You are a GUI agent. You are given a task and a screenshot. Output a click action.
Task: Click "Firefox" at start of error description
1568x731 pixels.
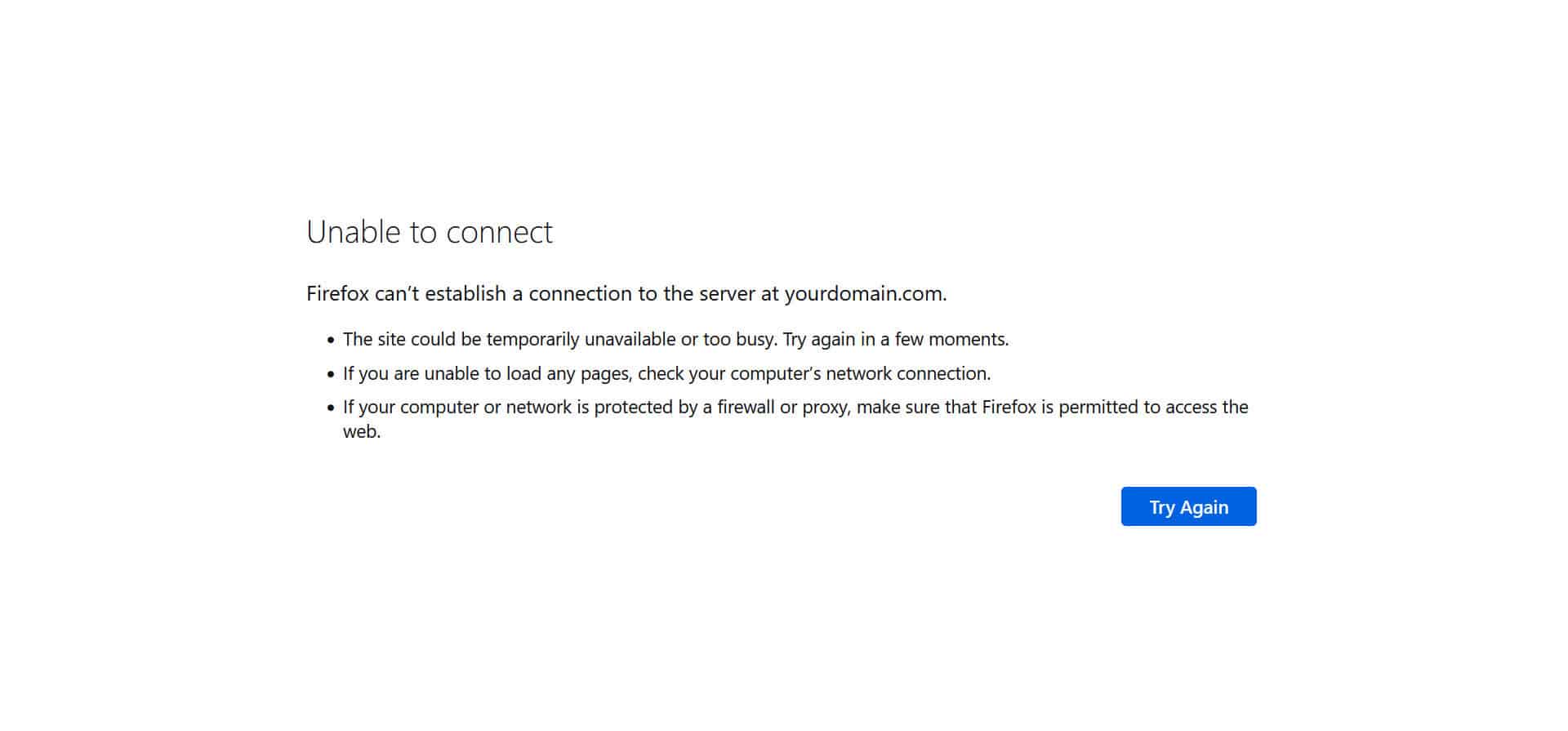tap(337, 294)
